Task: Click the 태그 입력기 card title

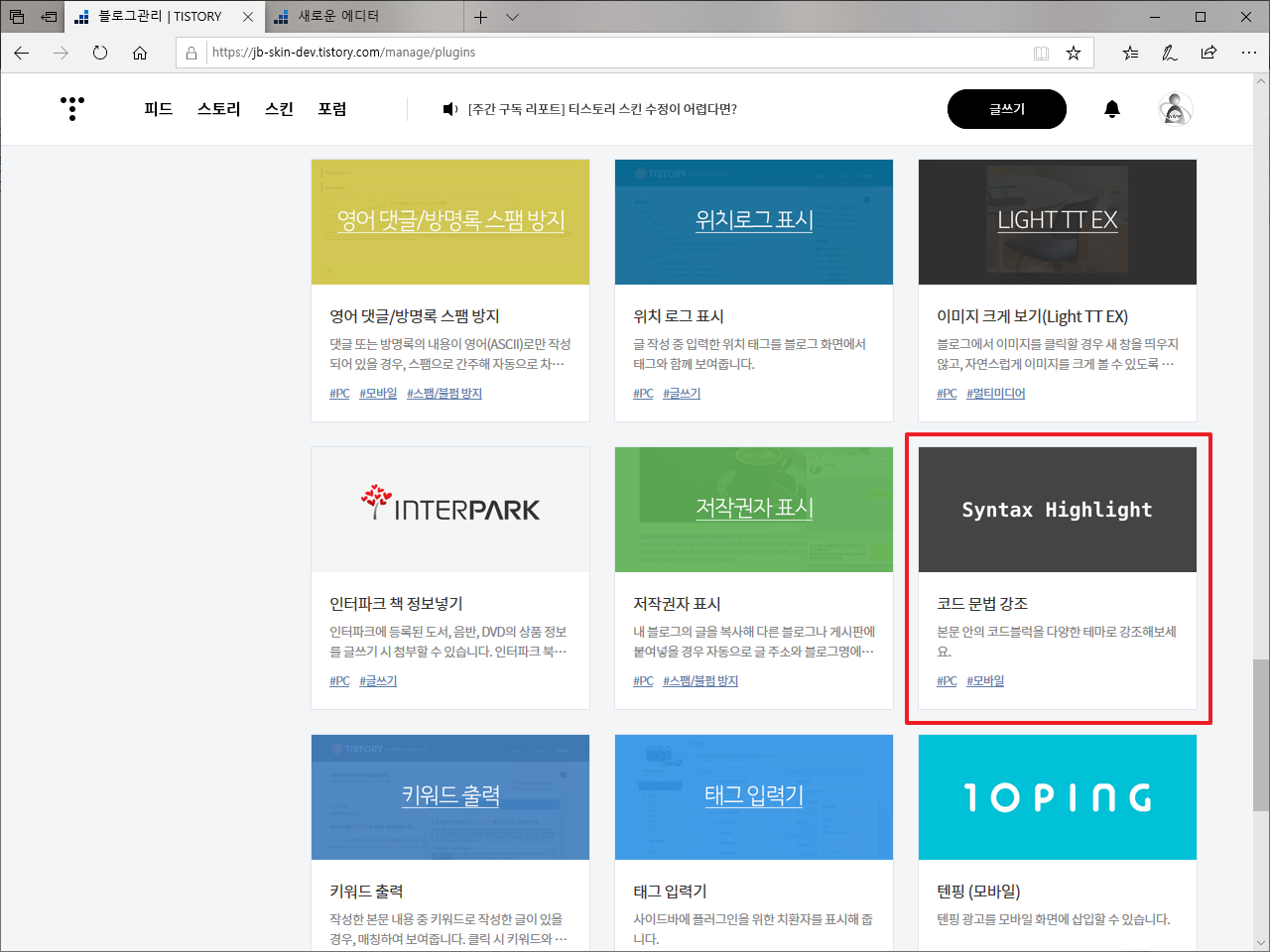Action: [x=670, y=892]
